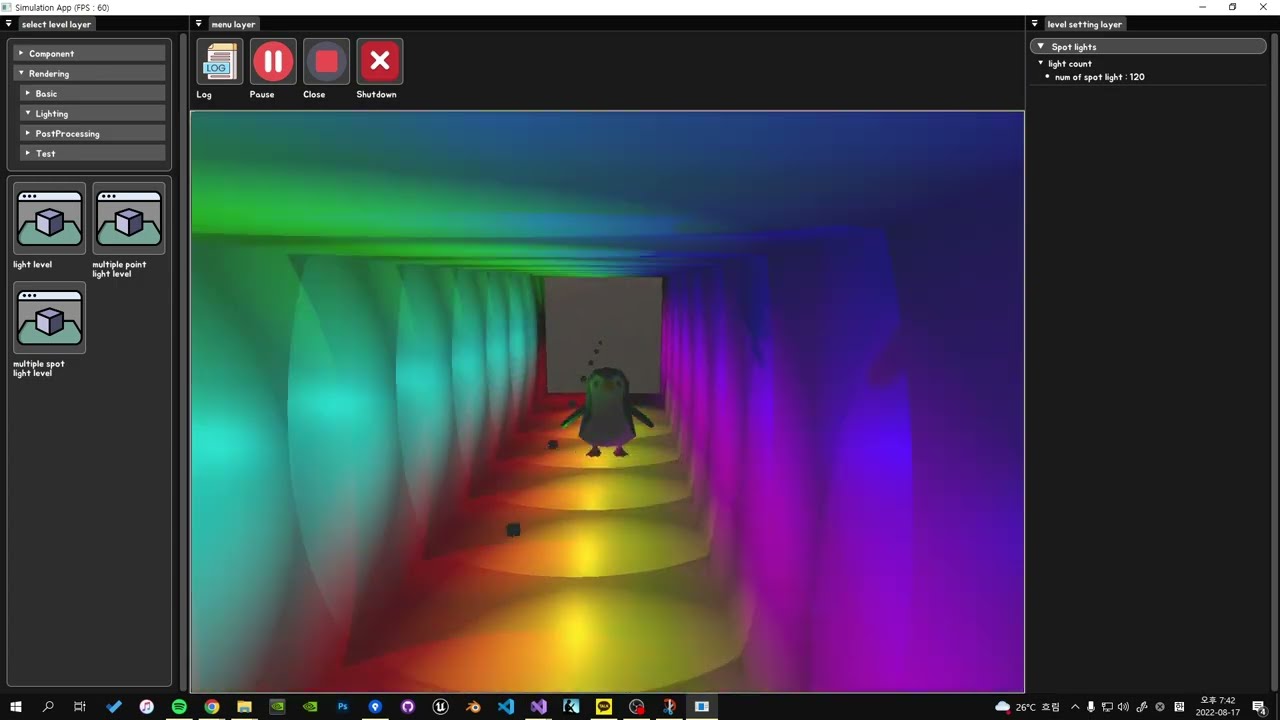
Task: Expand the Test subsection
Action: click(93, 153)
